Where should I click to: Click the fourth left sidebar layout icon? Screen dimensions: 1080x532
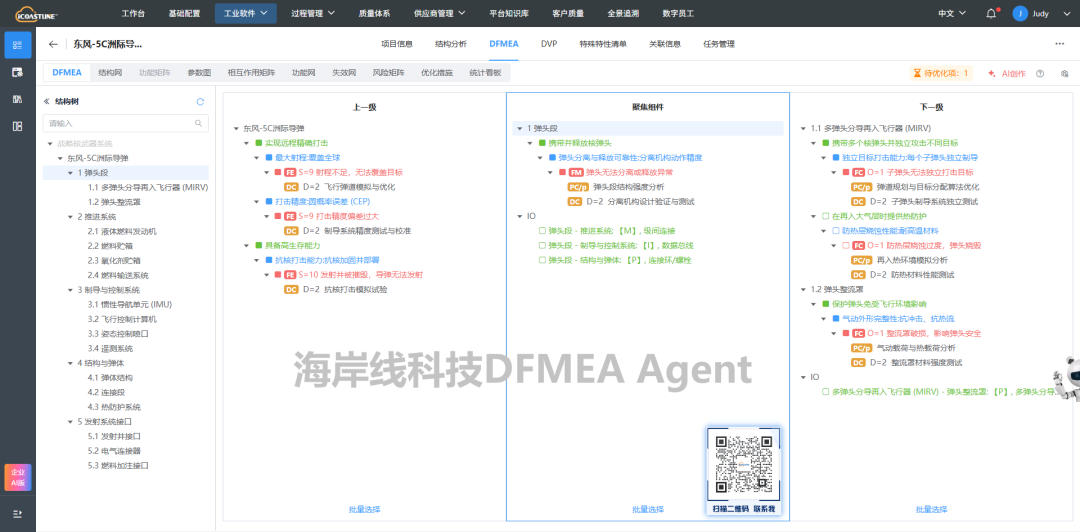[x=18, y=126]
